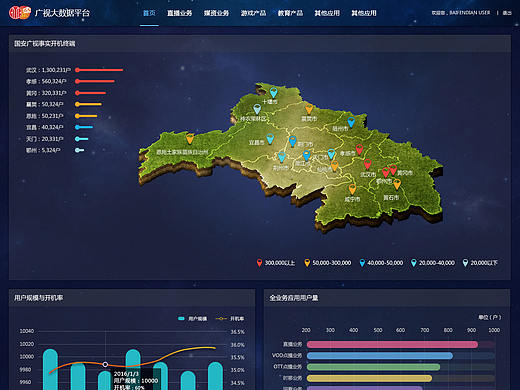Select the cyan pin above 荆州市
520x390 pixels.
[282, 157]
